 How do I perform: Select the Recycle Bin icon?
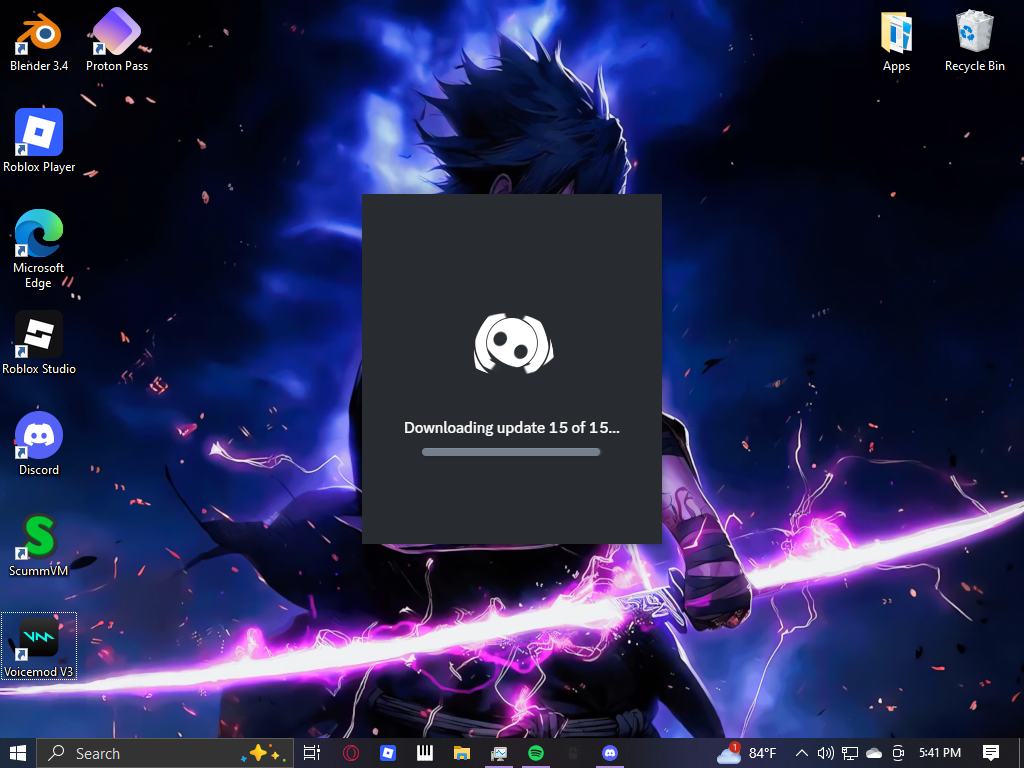tap(974, 40)
